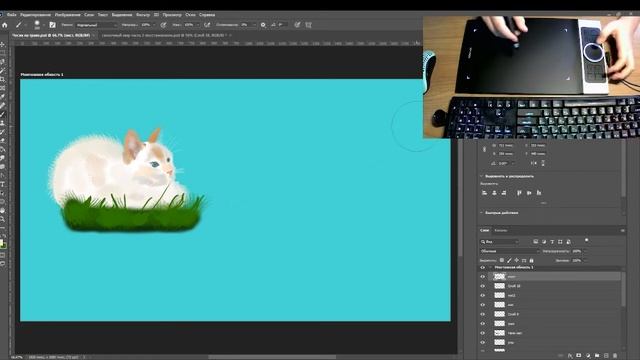Viewport: 640px width, 360px height.
Task: Select the Clone Stamp tool
Action: tap(2, 123)
